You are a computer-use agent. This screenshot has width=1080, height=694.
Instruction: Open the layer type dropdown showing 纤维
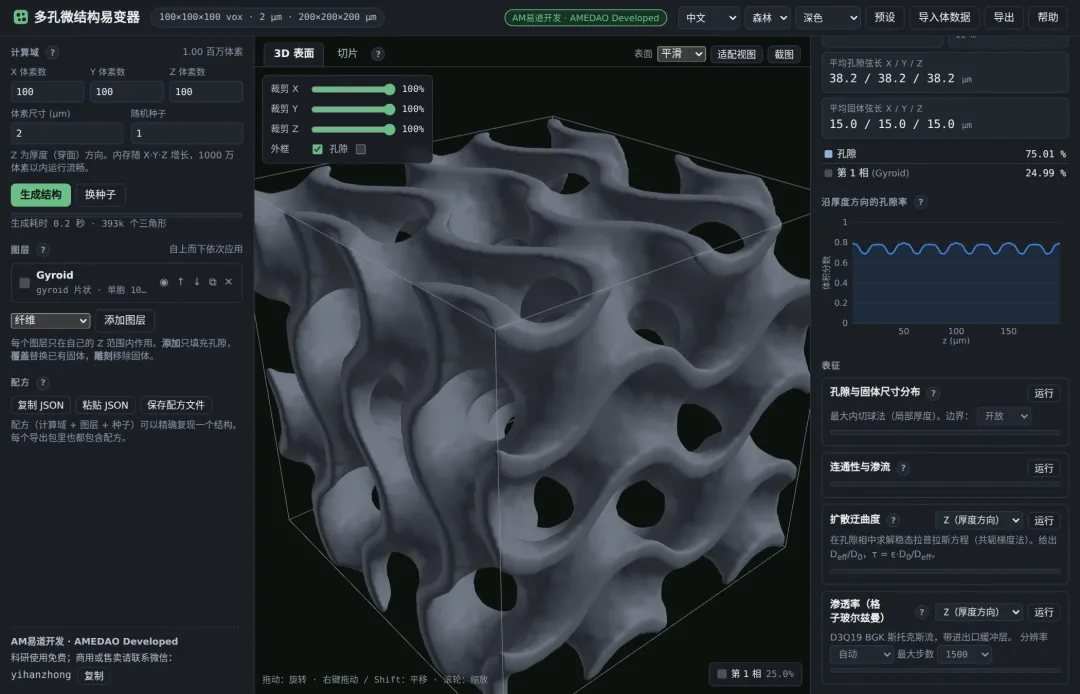coord(50,320)
